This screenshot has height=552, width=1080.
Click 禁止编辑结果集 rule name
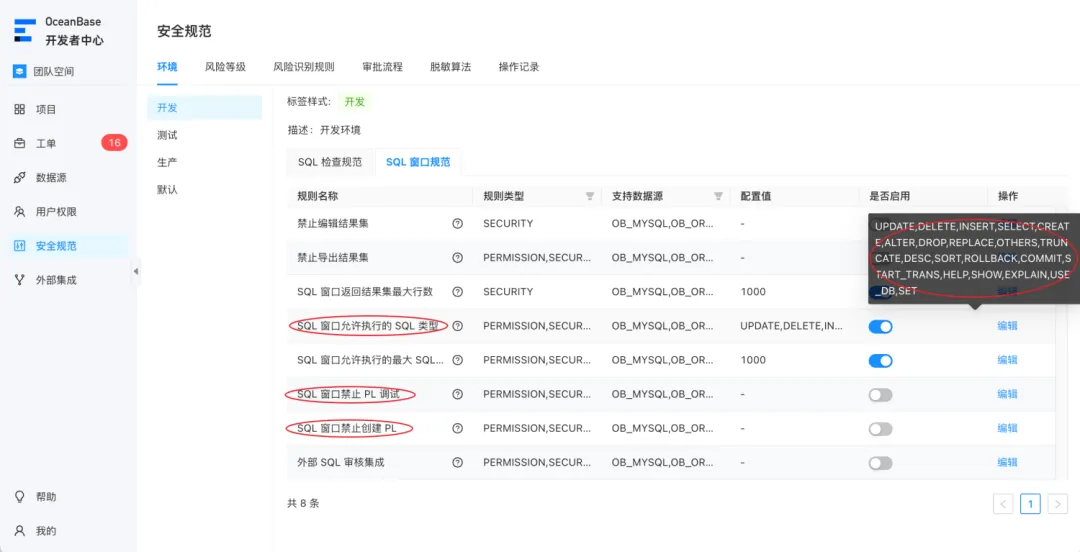(333, 223)
